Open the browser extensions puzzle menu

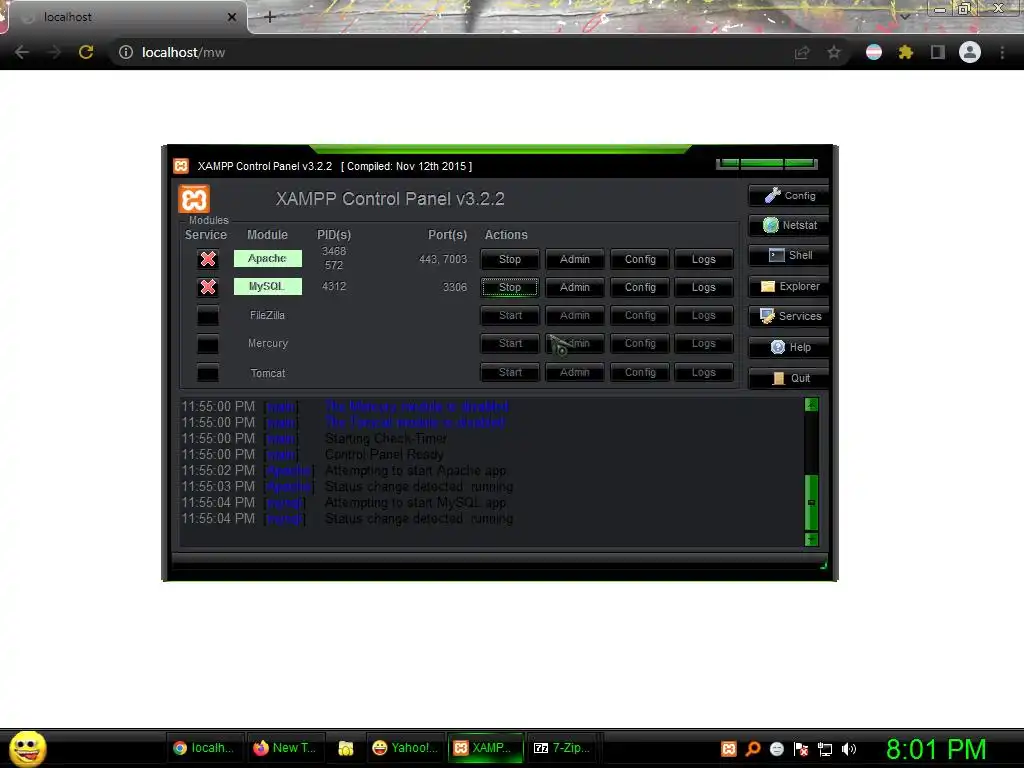coord(905,52)
